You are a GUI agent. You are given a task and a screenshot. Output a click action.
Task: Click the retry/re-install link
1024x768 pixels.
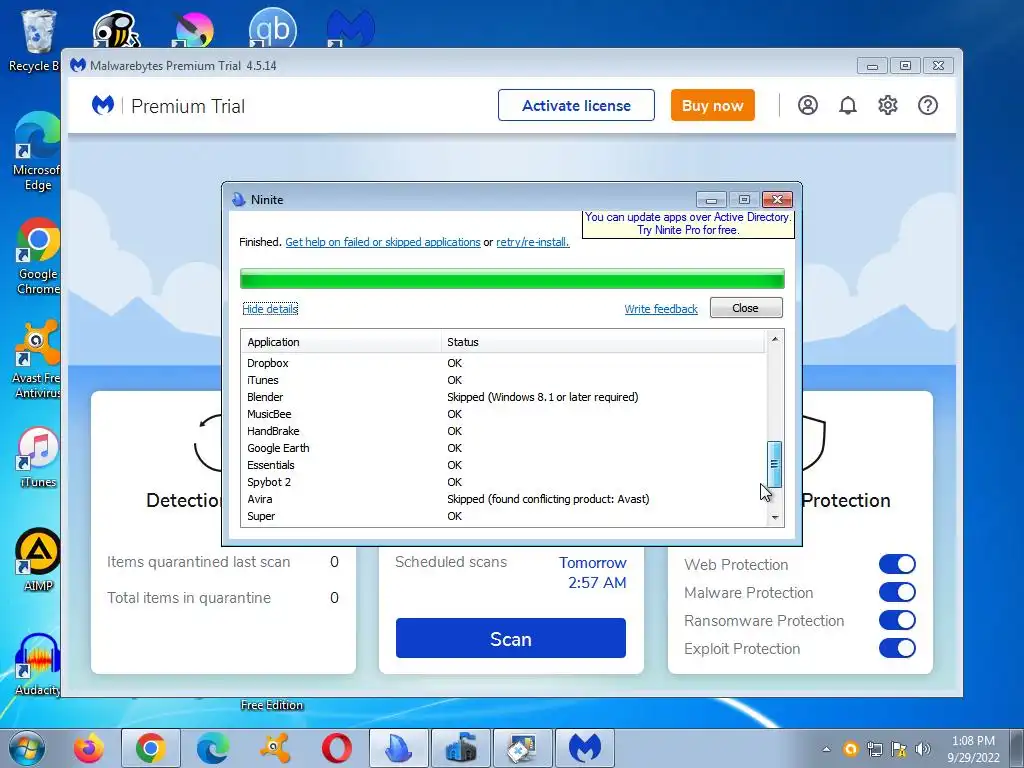[x=532, y=242]
